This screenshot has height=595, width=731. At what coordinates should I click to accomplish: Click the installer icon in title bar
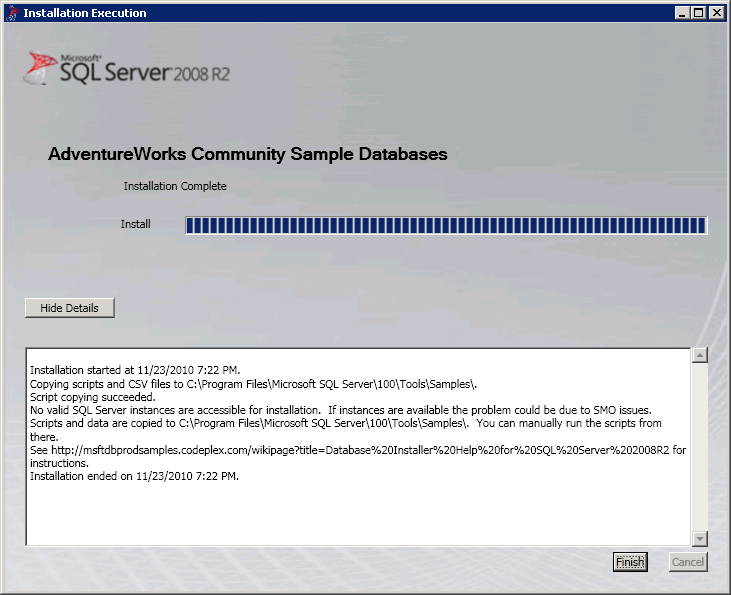point(13,13)
